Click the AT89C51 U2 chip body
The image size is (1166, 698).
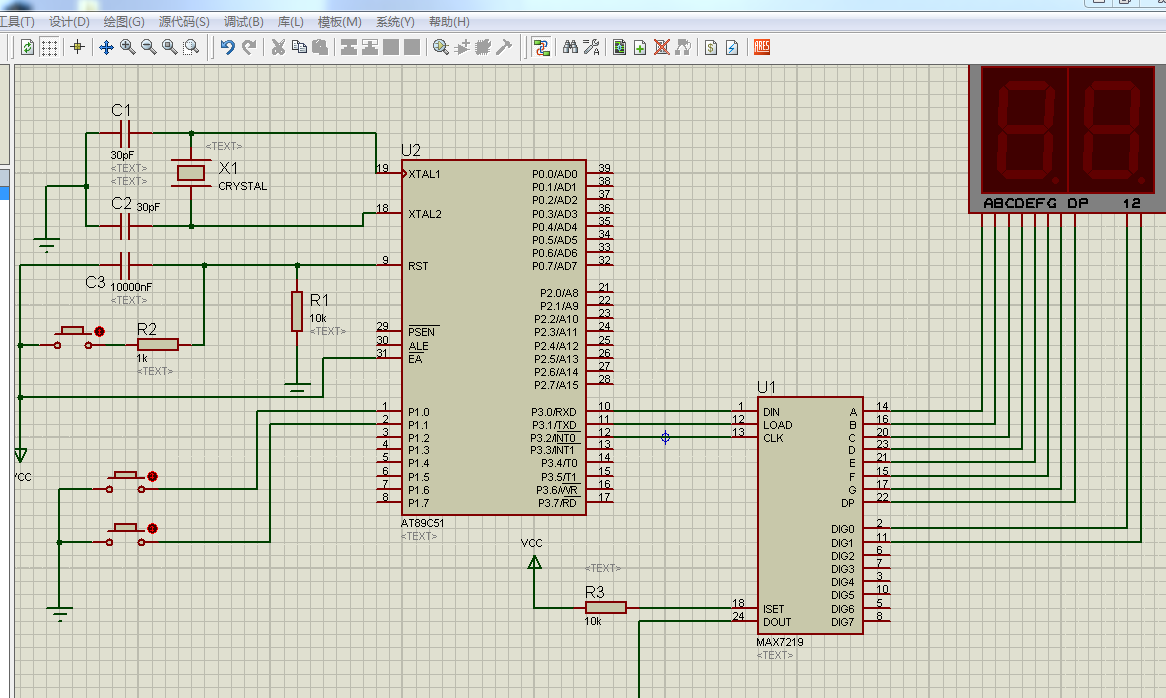point(494,337)
